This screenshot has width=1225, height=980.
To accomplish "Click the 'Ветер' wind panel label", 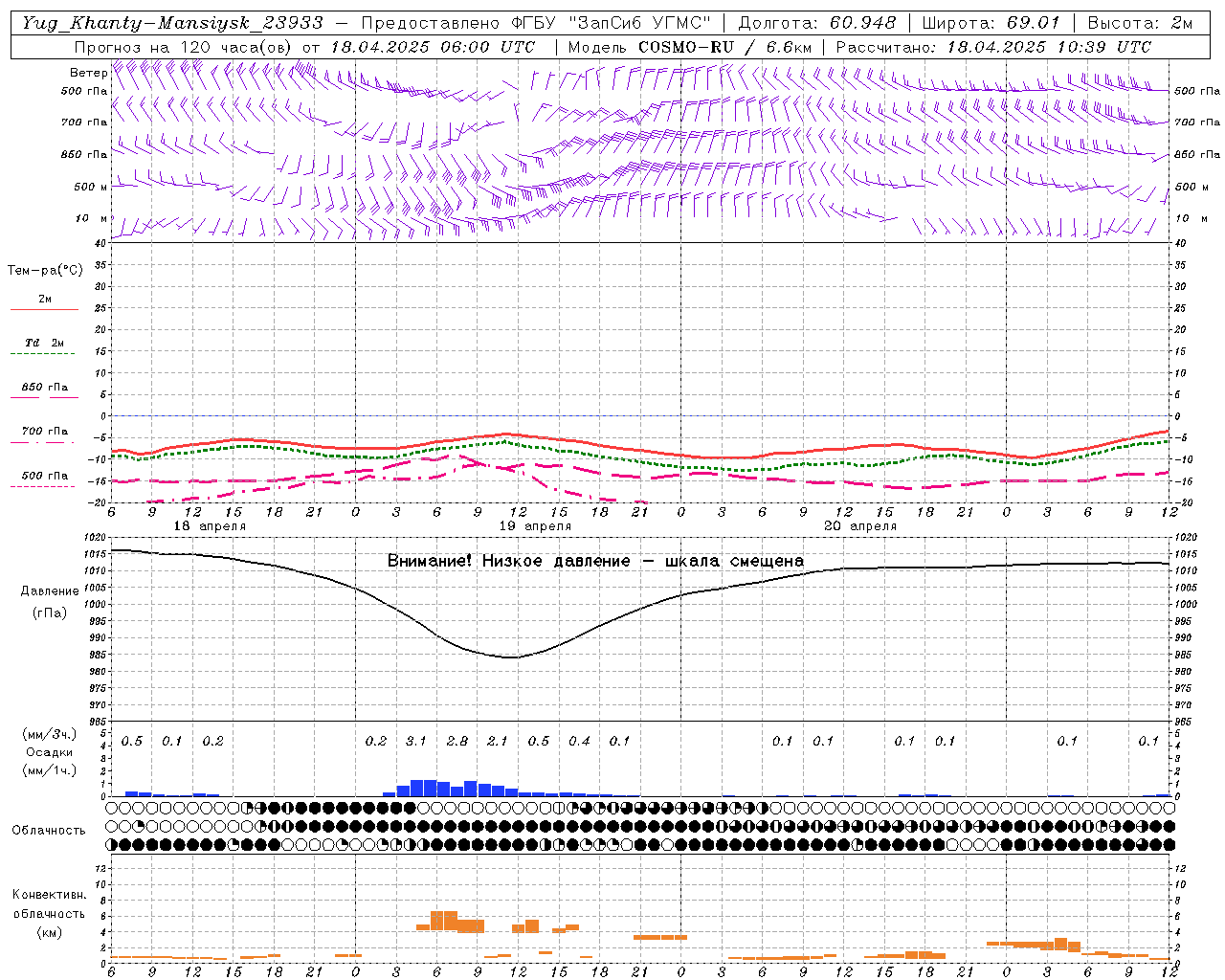I will pos(88,73).
